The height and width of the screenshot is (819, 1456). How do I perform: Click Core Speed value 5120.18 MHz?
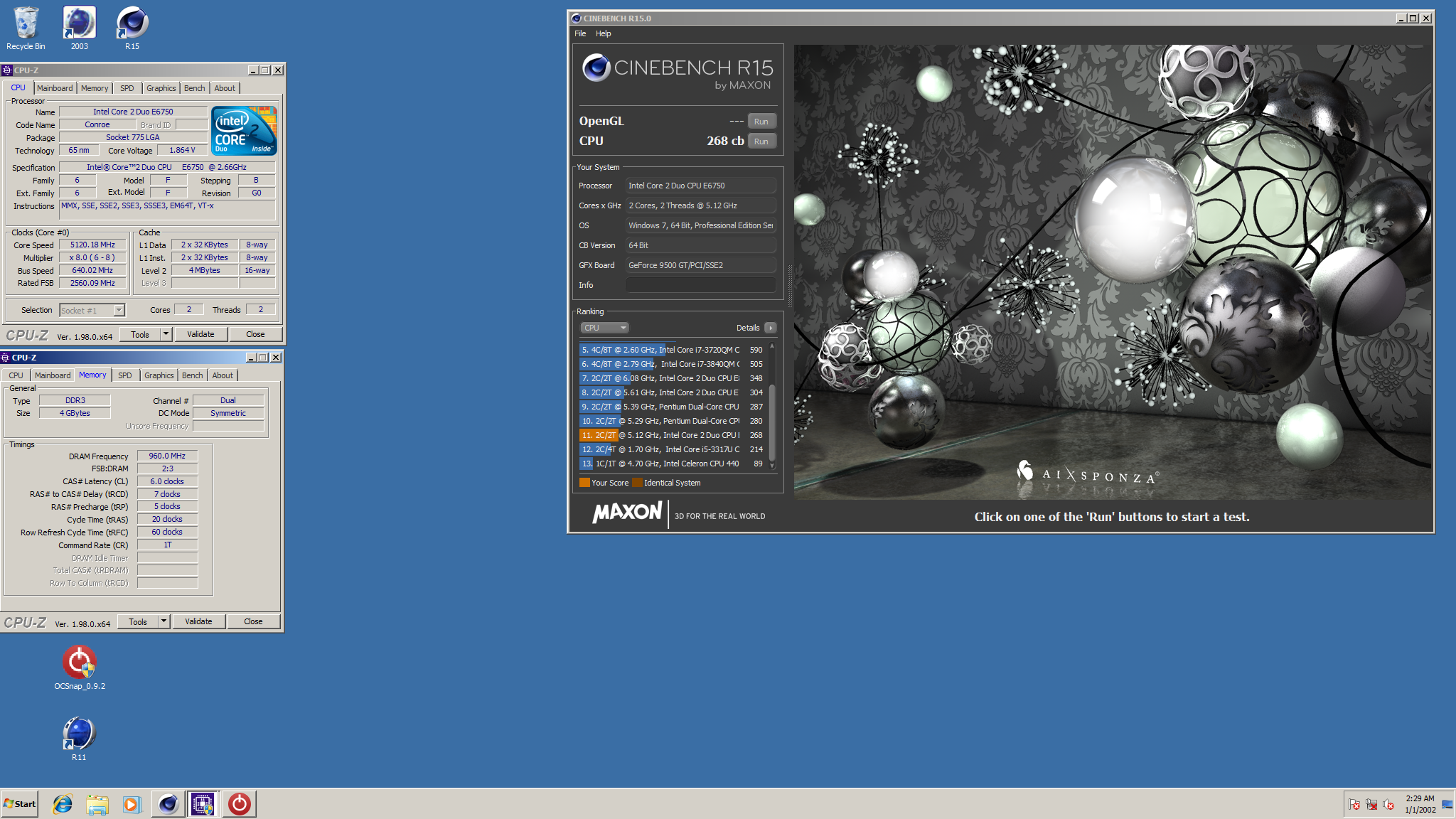(92, 245)
